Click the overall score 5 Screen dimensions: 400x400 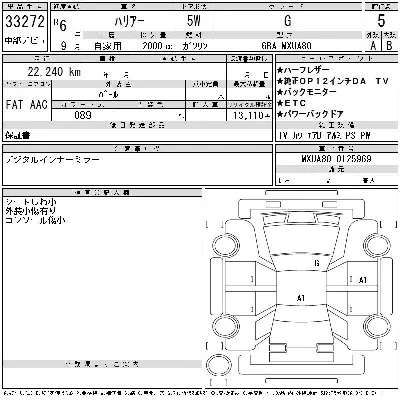[x=381, y=21]
